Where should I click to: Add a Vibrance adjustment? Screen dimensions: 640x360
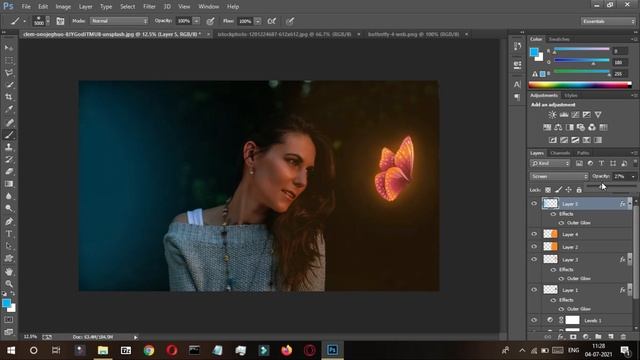pos(598,115)
